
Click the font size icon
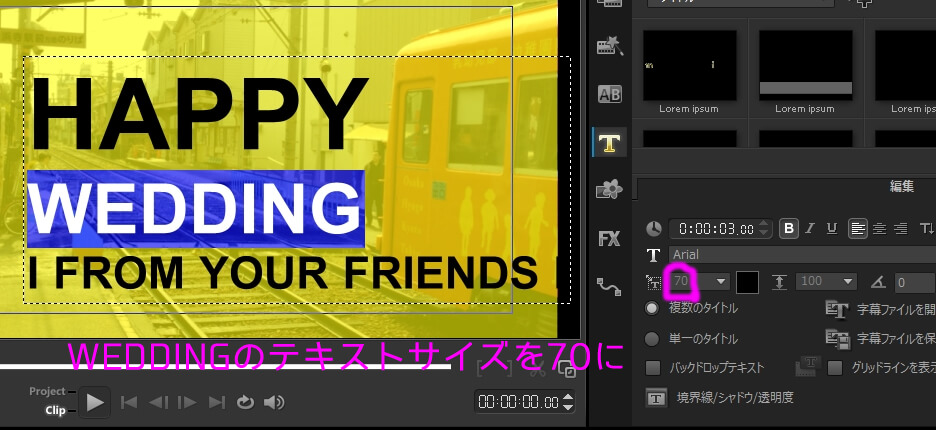pos(654,282)
